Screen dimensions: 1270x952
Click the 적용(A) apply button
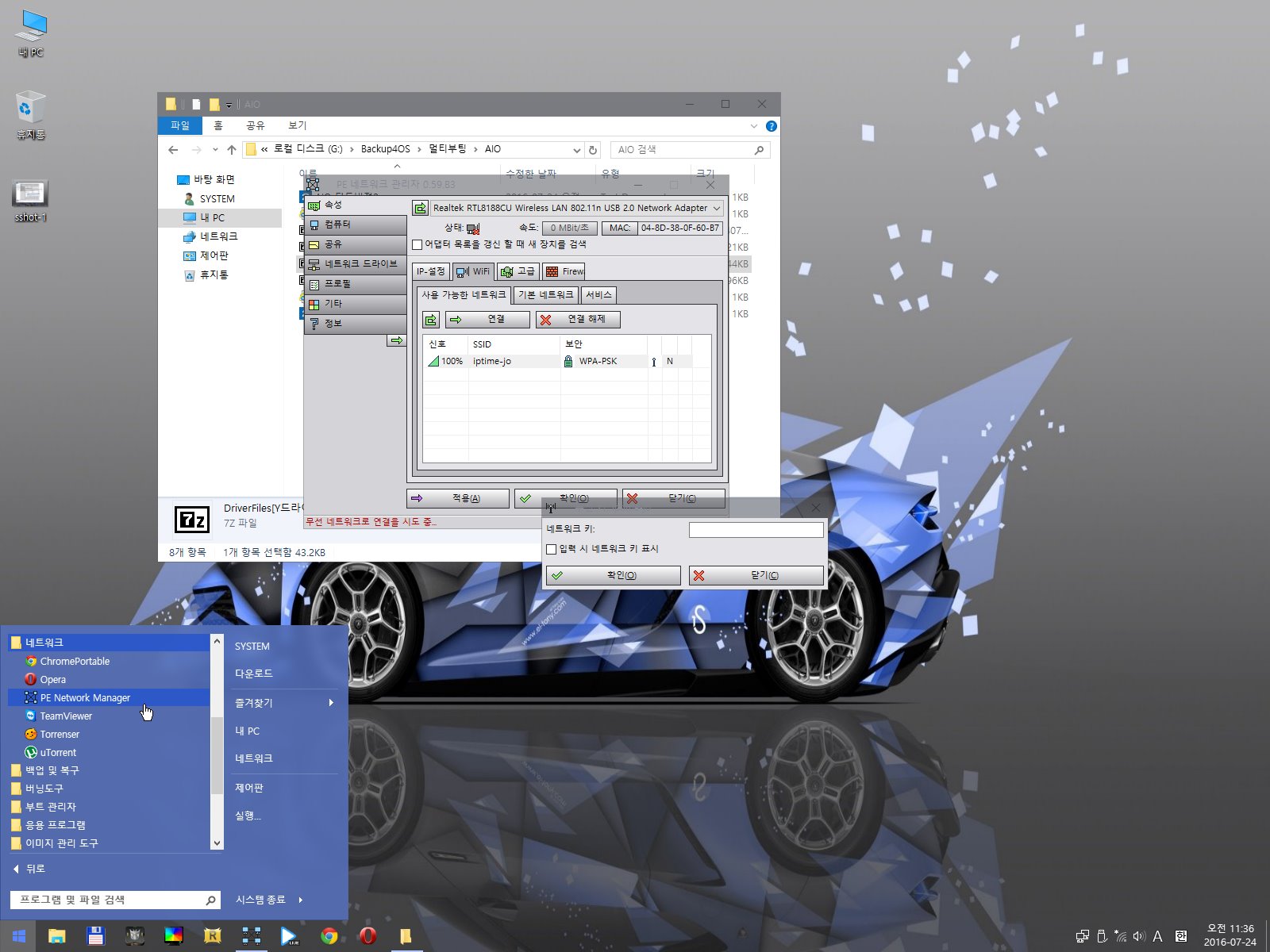[x=458, y=498]
